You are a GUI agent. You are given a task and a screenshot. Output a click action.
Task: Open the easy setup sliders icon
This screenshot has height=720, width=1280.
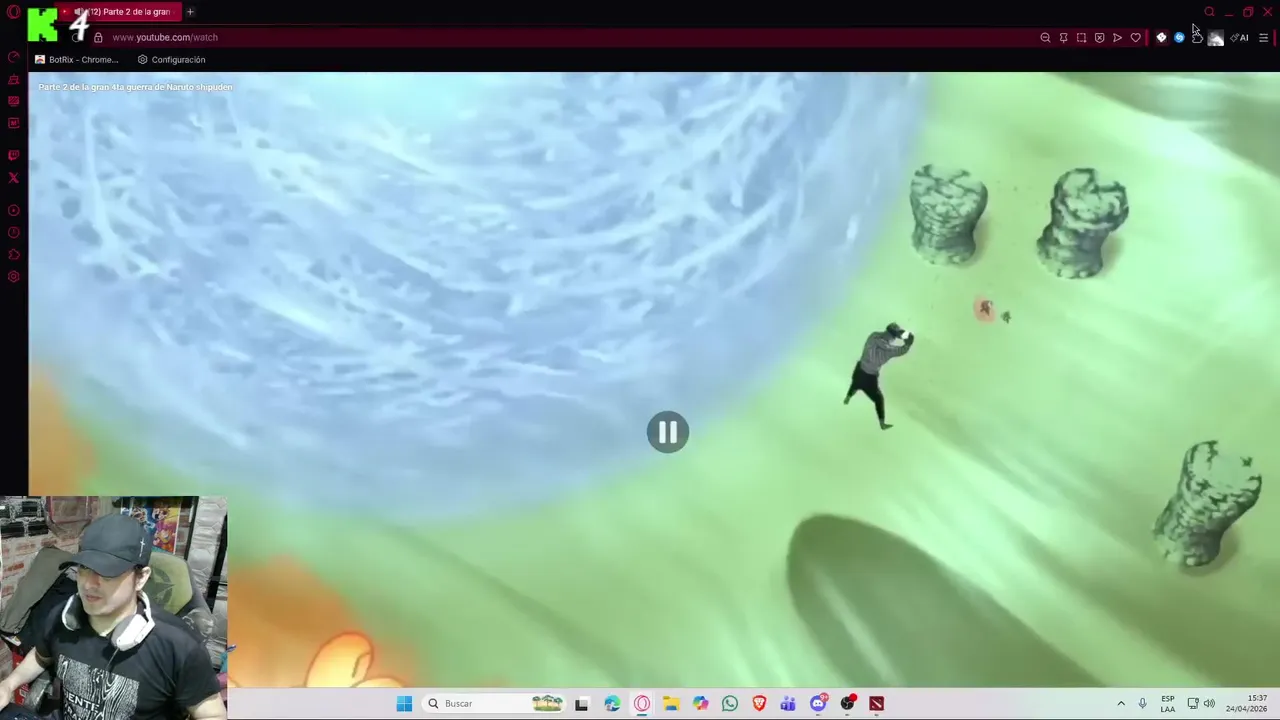(1263, 38)
